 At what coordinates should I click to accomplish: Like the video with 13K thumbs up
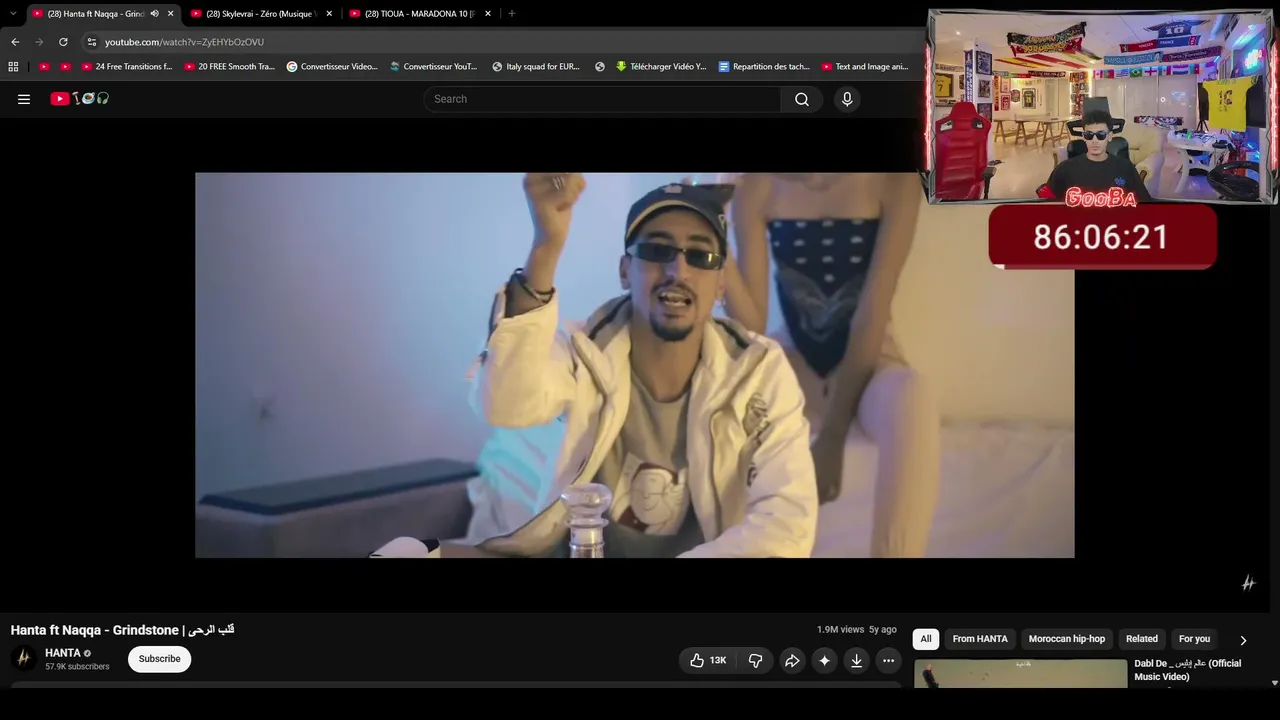[x=708, y=660]
